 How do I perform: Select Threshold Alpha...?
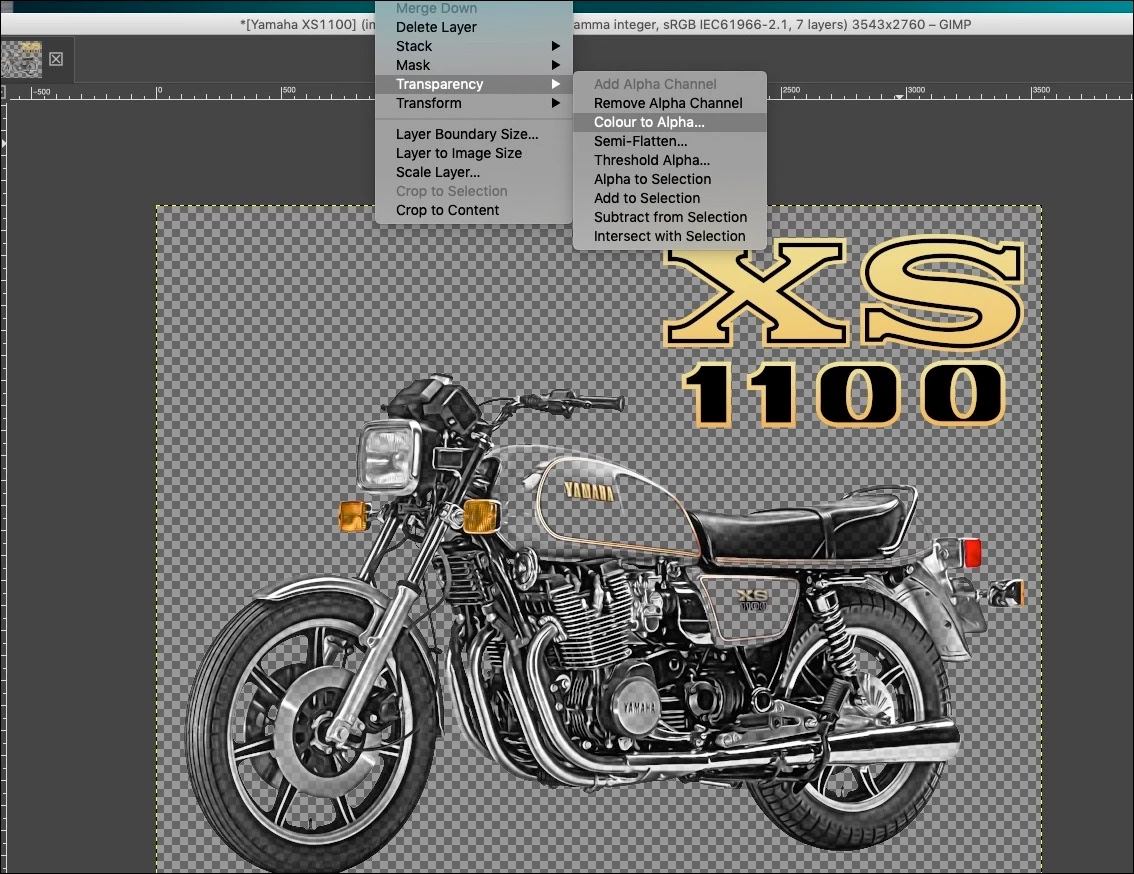coord(669,160)
